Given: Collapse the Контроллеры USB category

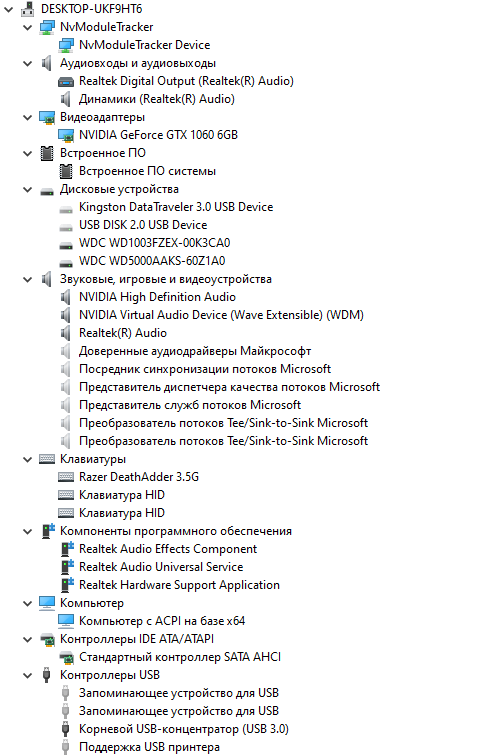Looking at the screenshot, I should 27,676.
